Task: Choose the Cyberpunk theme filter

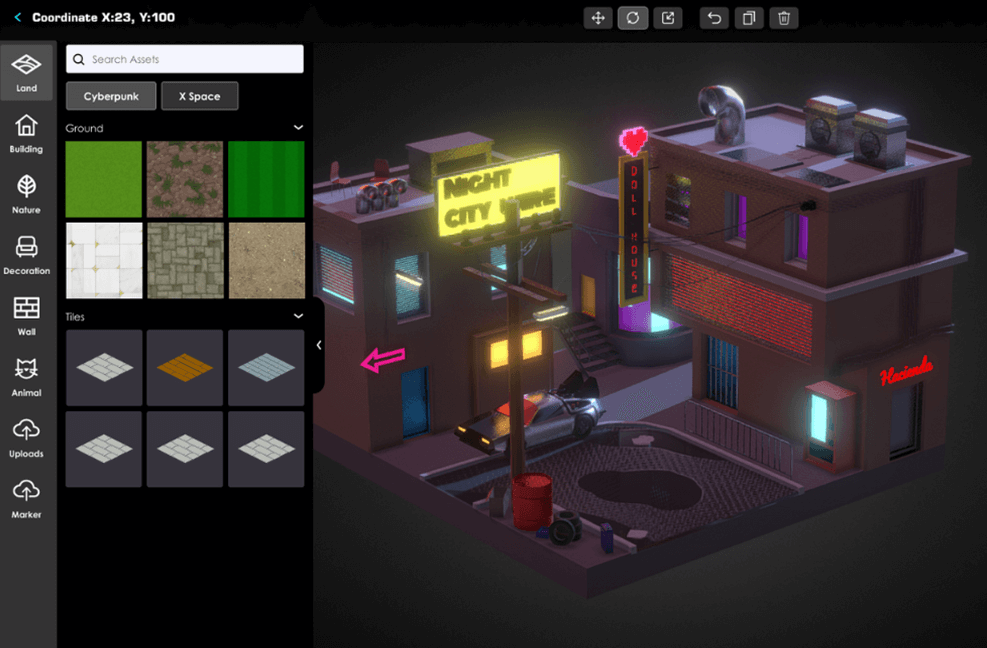Action: coord(111,96)
